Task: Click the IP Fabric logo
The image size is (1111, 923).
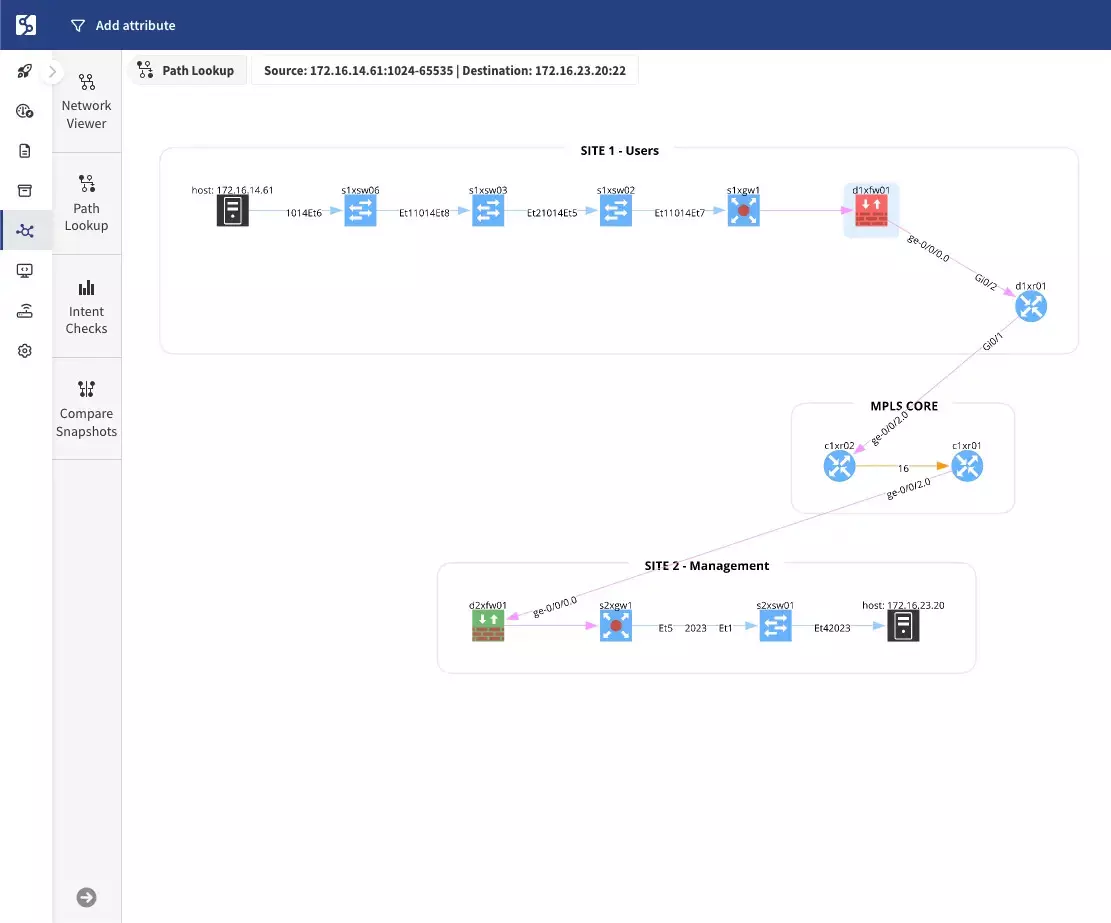Action: (24, 24)
